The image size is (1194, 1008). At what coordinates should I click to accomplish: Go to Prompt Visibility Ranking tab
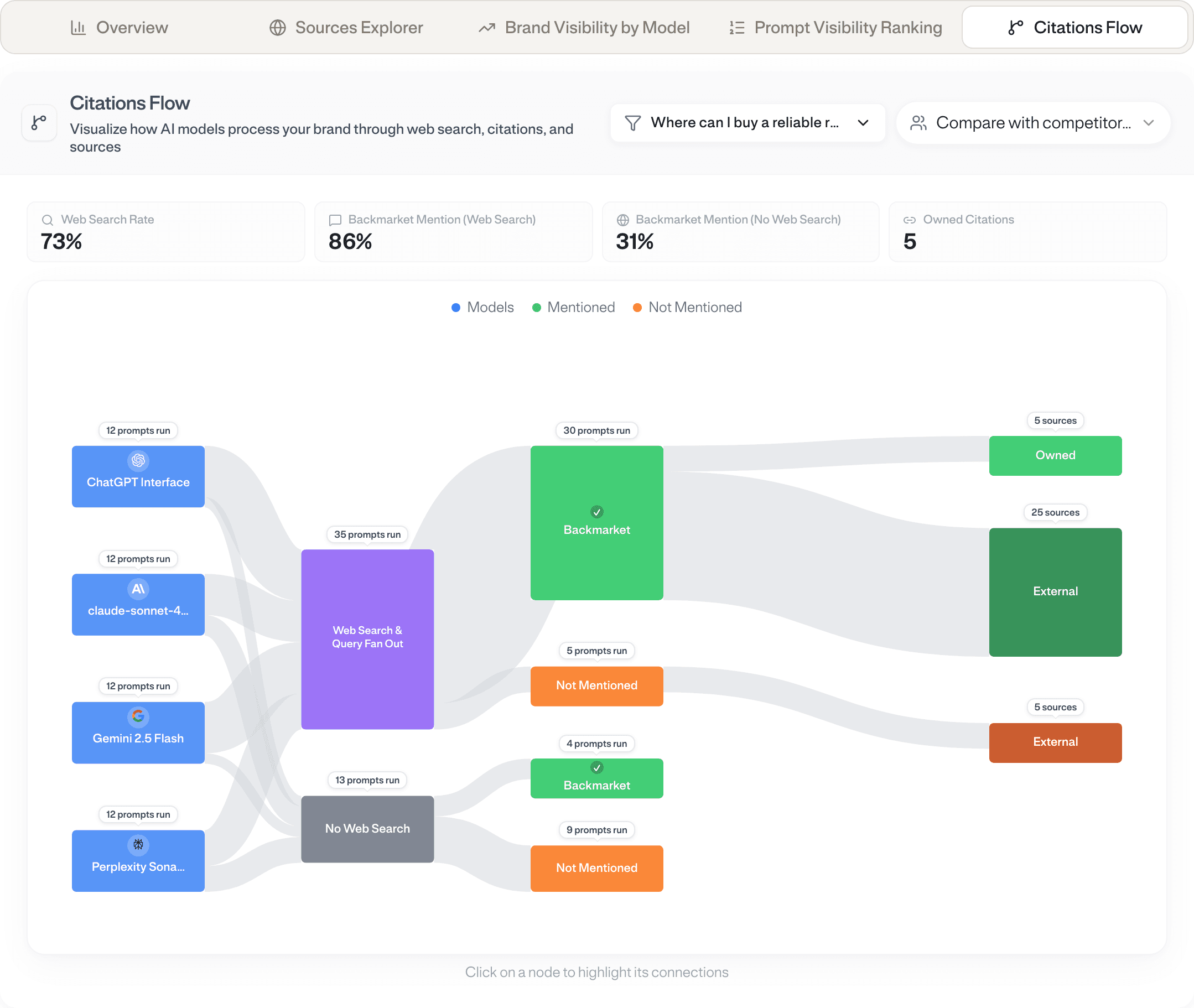pyautogui.click(x=835, y=28)
